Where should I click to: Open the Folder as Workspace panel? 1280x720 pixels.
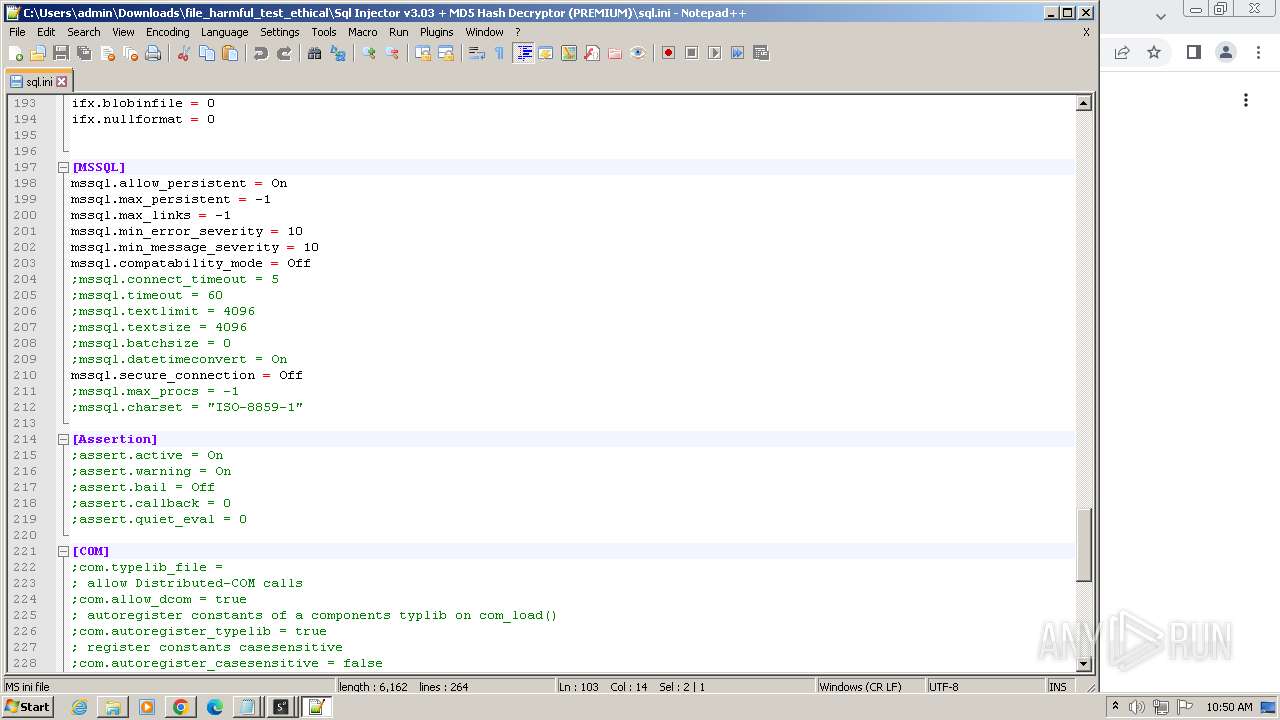615,53
